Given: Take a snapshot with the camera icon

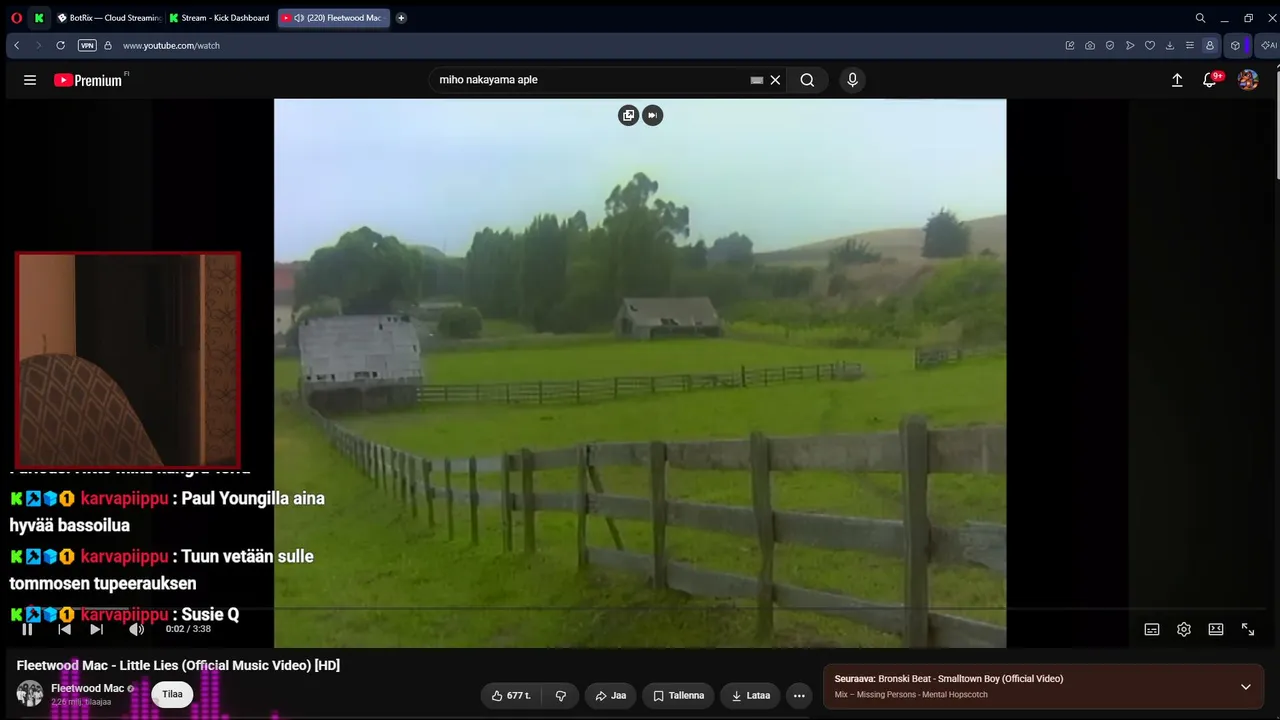Looking at the screenshot, I should (1090, 45).
